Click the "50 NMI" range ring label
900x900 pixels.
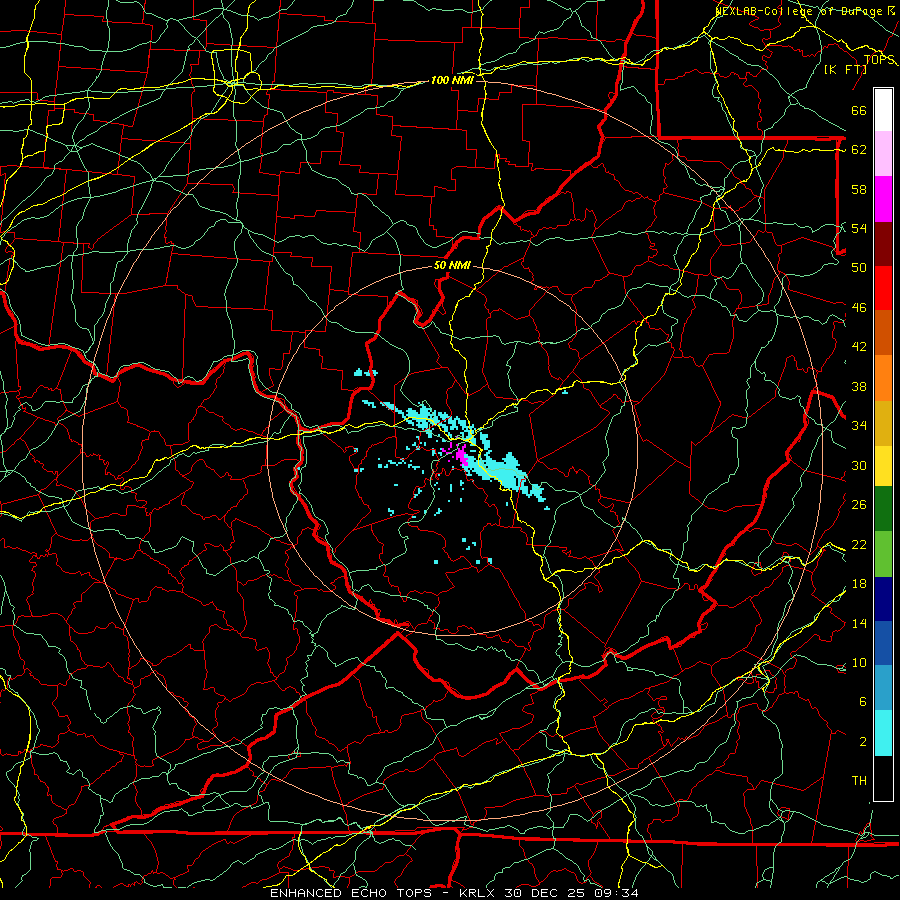point(452,265)
